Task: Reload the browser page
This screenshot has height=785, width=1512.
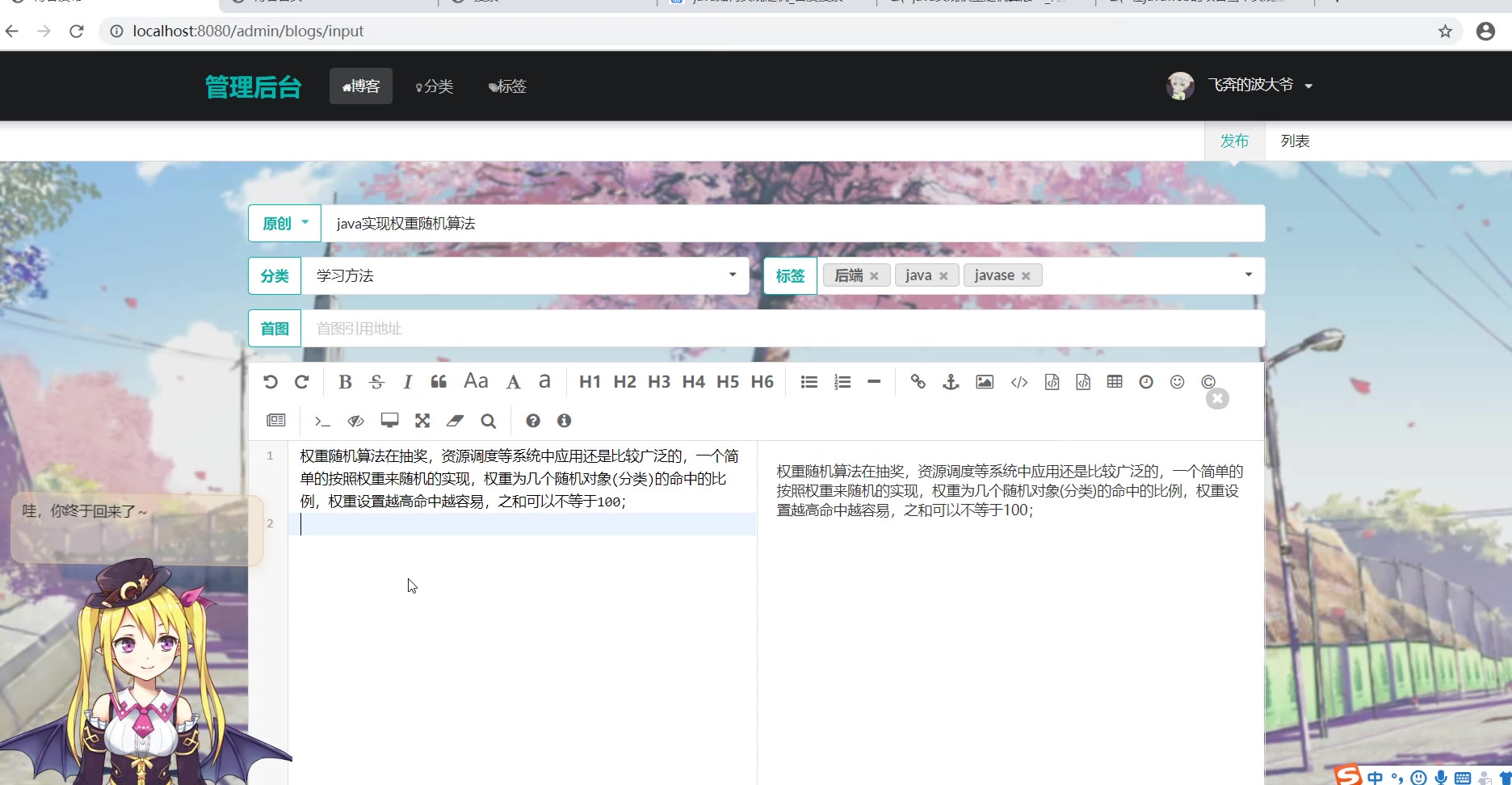Action: tap(77, 31)
